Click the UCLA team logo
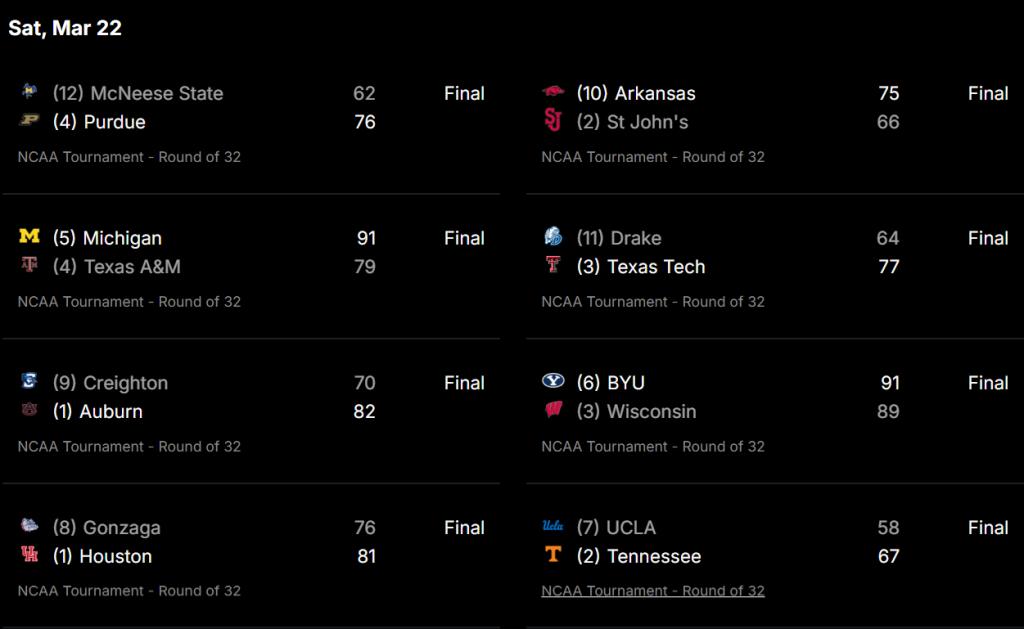The image size is (1024, 629). pyautogui.click(x=553, y=526)
